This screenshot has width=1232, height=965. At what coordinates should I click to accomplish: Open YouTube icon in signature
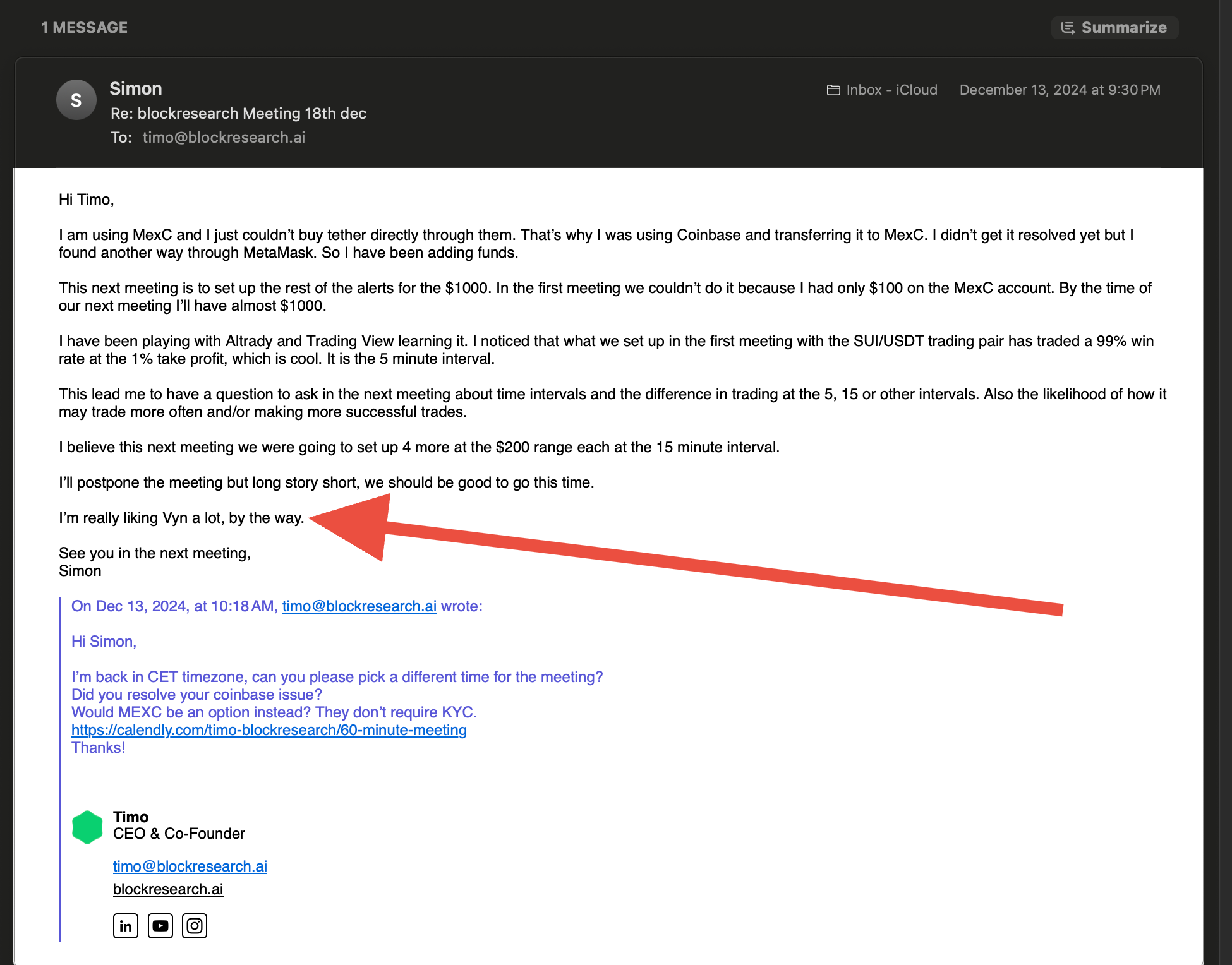tap(160, 926)
